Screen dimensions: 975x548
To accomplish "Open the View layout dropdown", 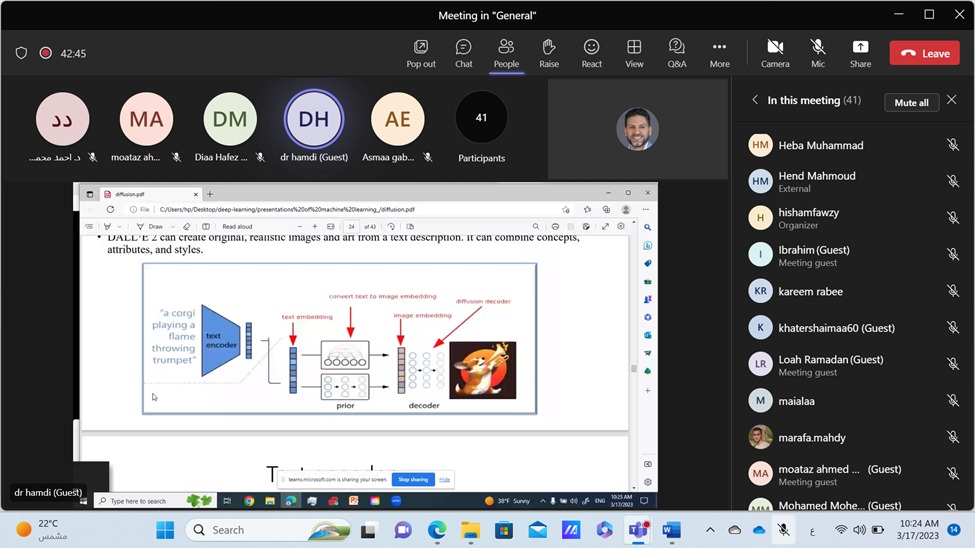I will point(634,53).
